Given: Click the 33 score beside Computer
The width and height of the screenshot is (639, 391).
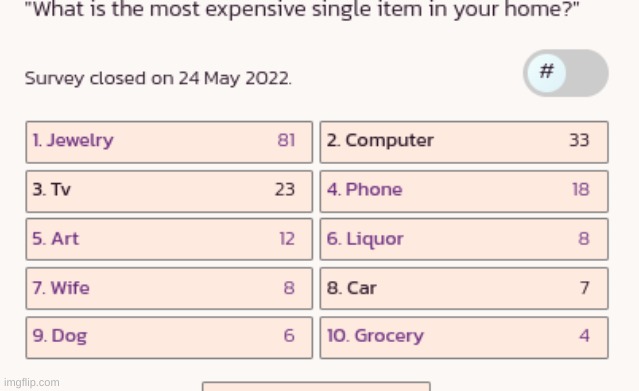Looking at the screenshot, I should 579,140.
